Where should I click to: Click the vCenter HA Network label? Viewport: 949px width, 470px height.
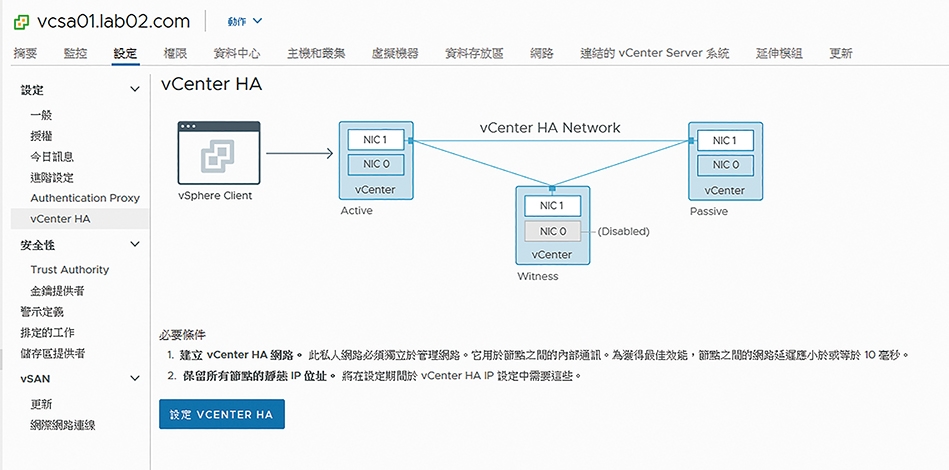(550, 128)
